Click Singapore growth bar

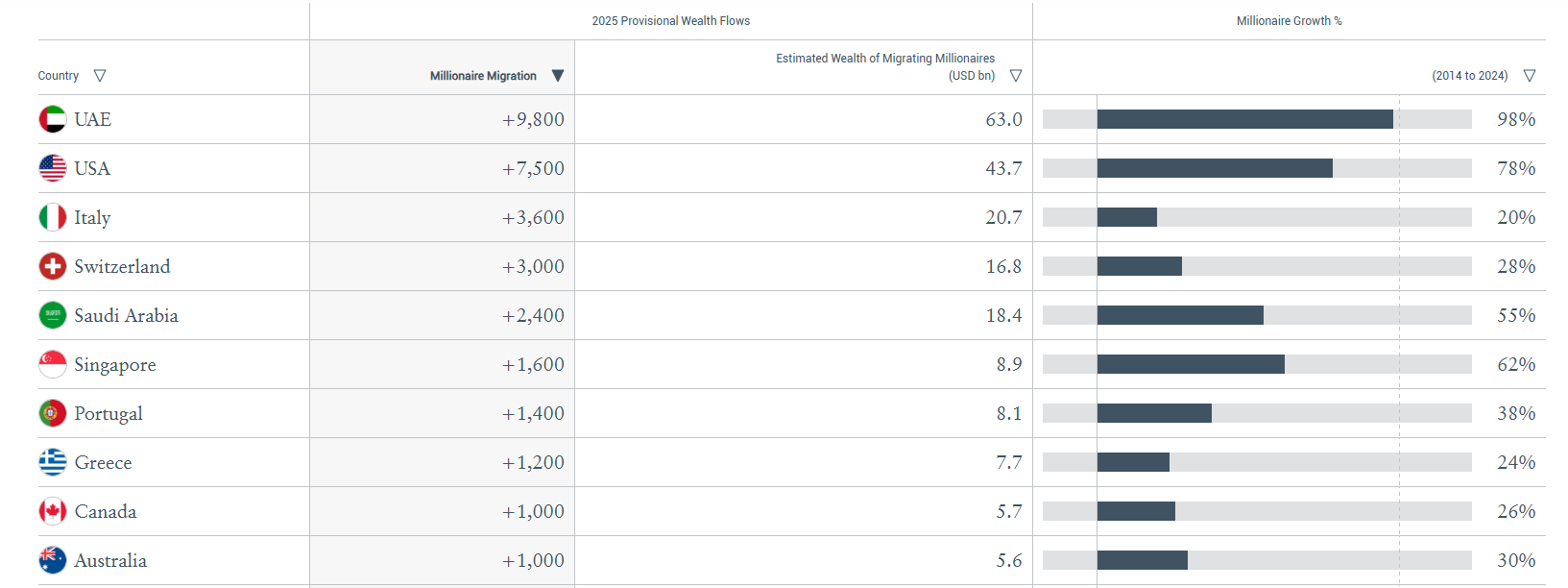tap(1191, 364)
